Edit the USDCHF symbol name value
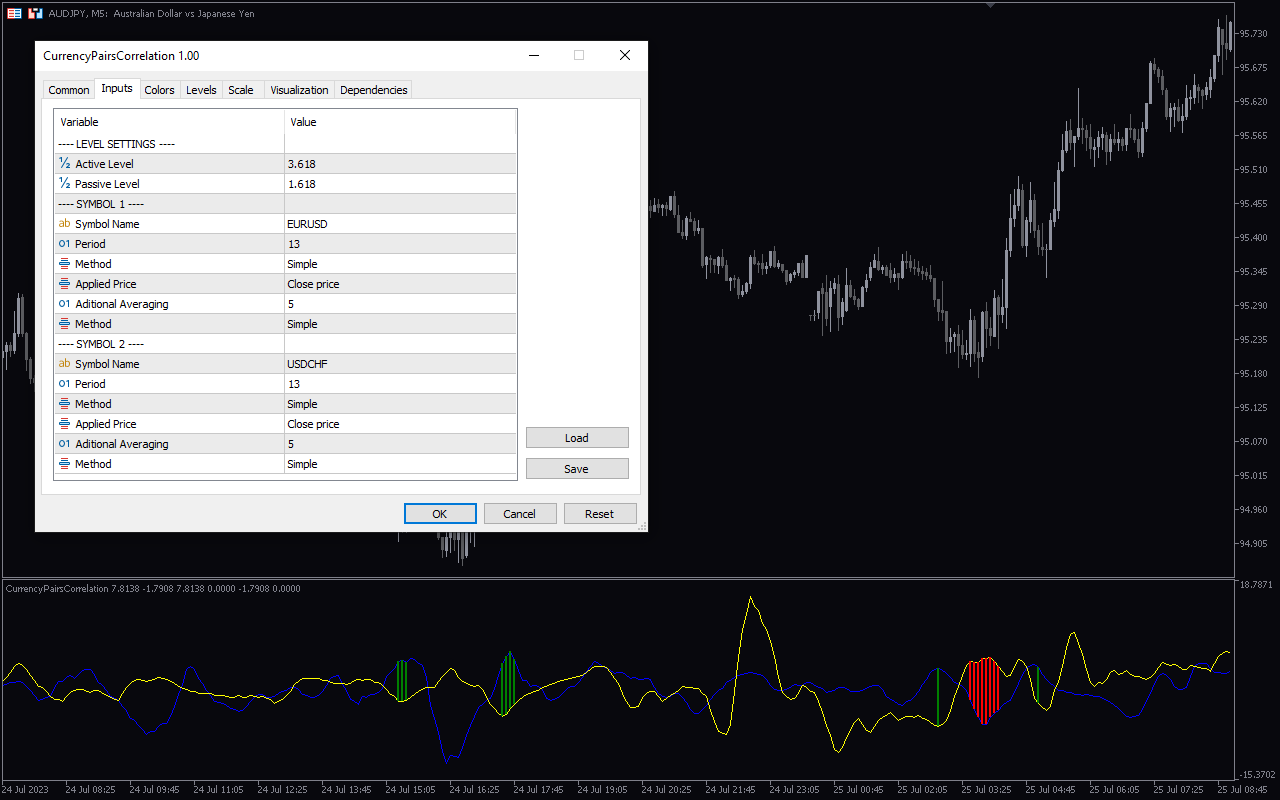 pos(400,364)
